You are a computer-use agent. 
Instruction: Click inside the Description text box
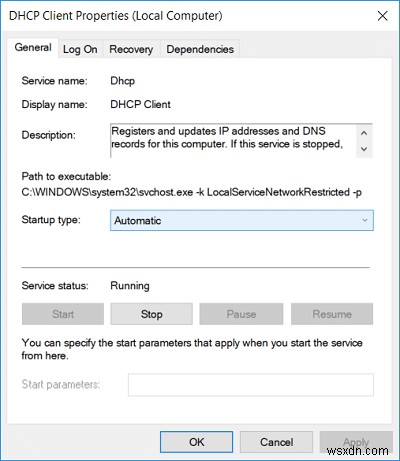[233, 140]
